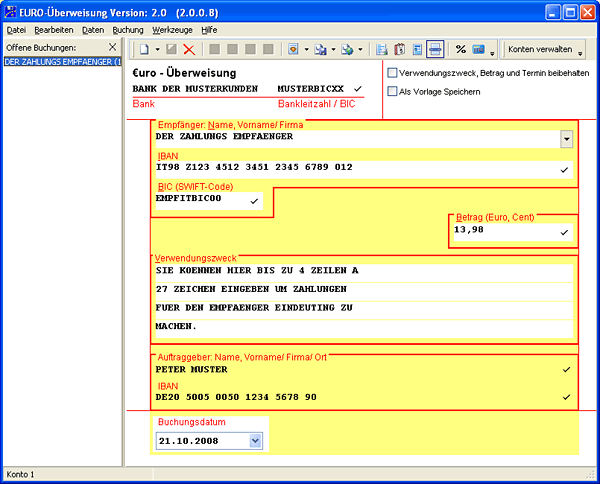Minimize the EURO-Überweisung window

(x=553, y=12)
